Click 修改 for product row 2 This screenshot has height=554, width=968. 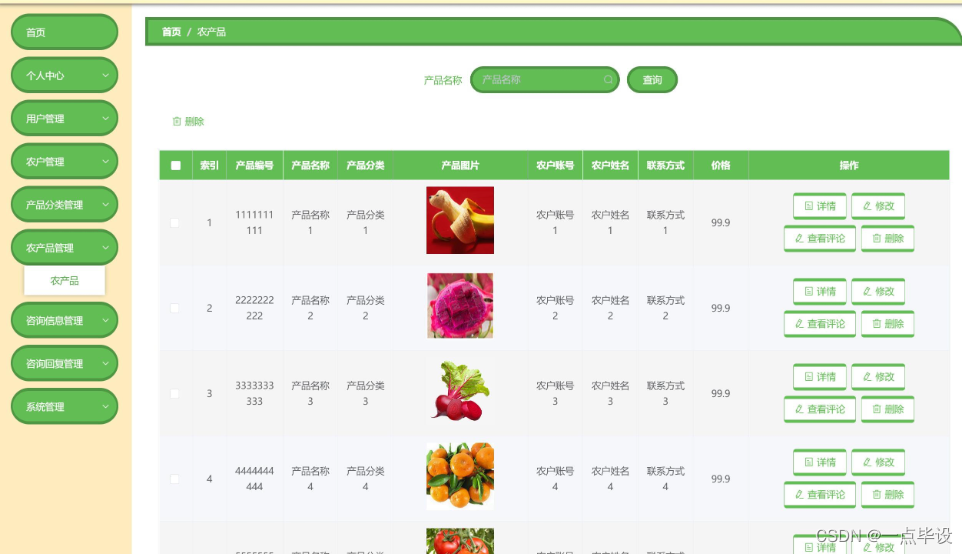click(878, 292)
